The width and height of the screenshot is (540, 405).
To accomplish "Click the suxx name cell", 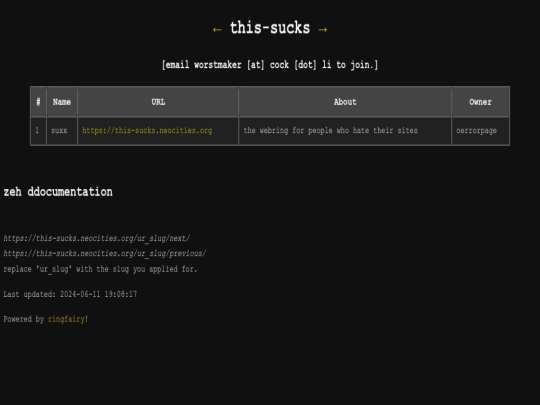I will (62, 131).
